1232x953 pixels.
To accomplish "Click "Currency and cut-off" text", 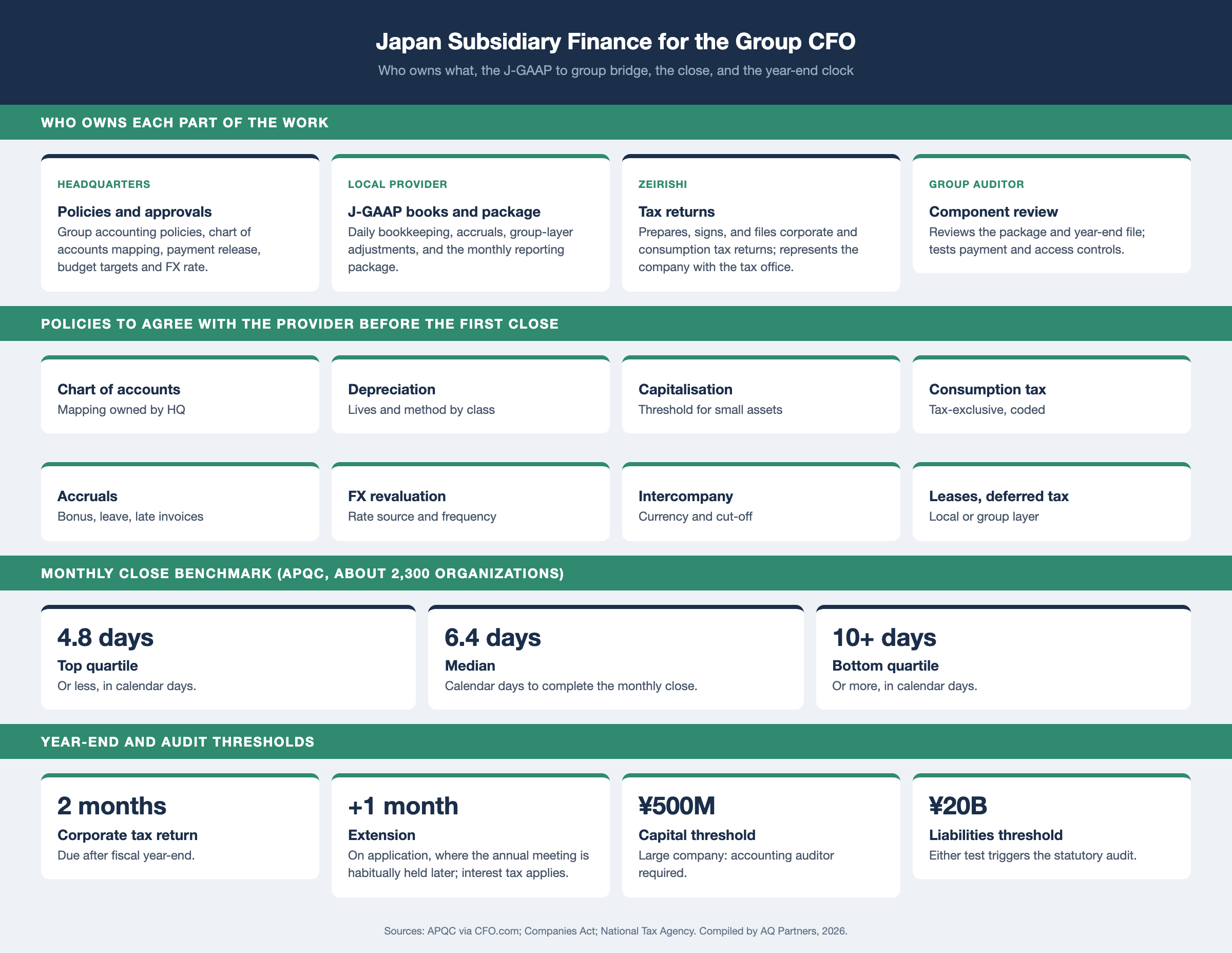I will (695, 516).
